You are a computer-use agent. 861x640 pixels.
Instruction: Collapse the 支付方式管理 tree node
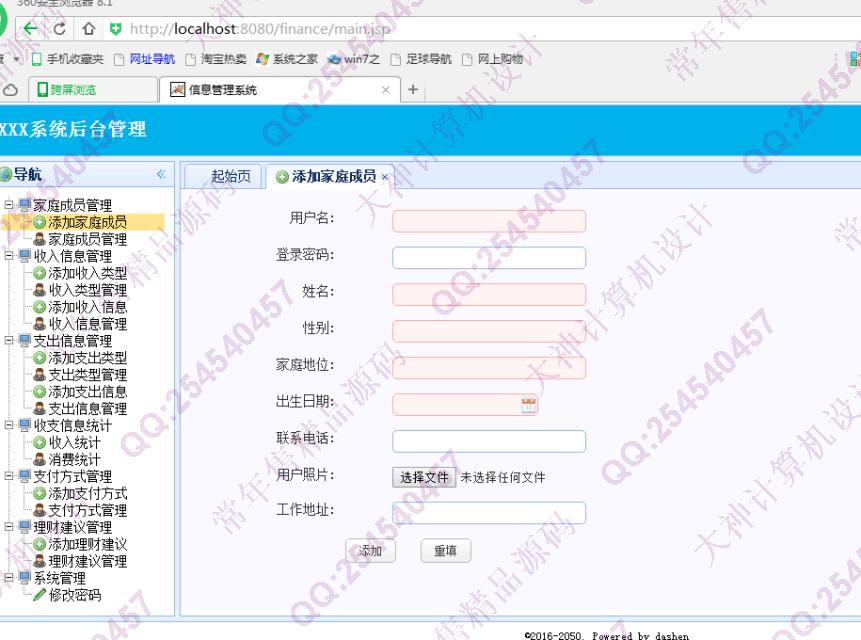pyautogui.click(x=9, y=477)
